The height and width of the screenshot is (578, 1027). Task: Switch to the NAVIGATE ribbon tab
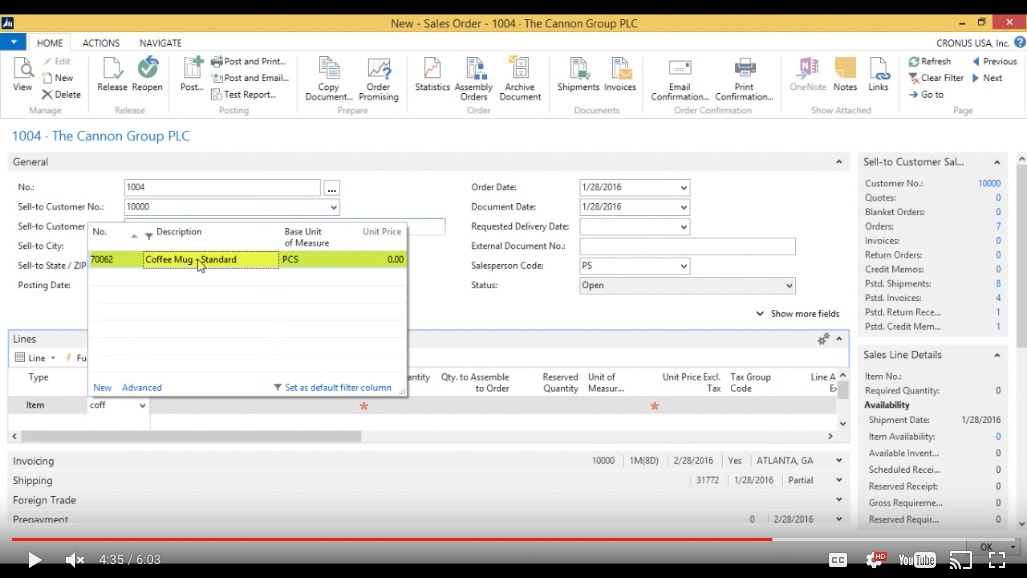160,43
